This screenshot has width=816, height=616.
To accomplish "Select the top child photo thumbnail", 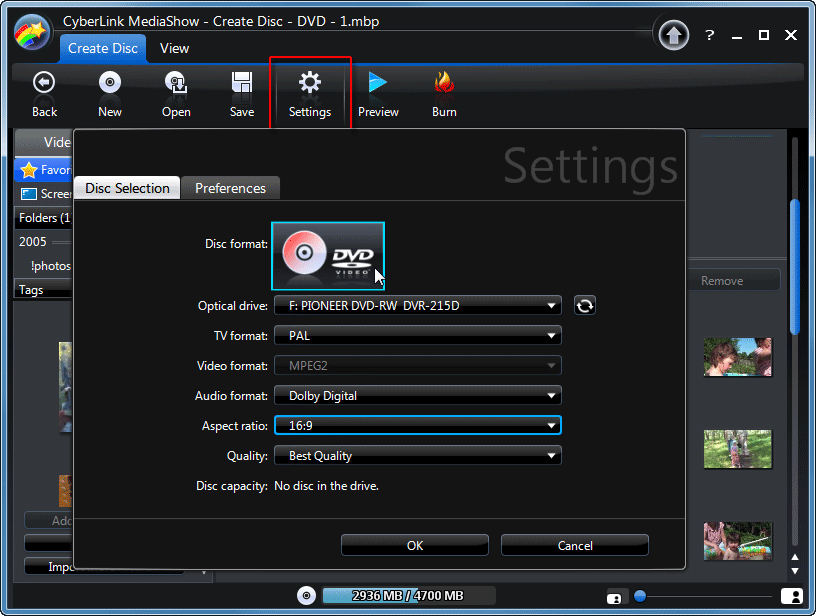I will (x=737, y=357).
